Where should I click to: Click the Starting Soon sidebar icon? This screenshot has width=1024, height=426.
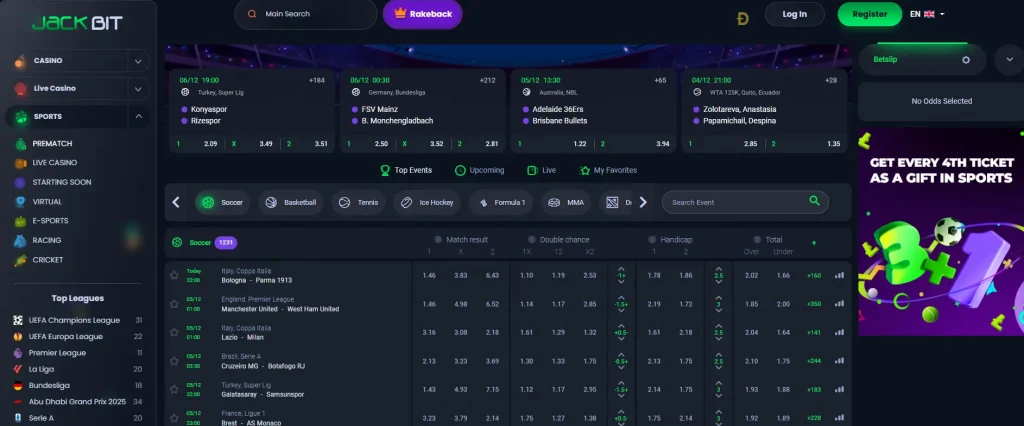click(21, 182)
